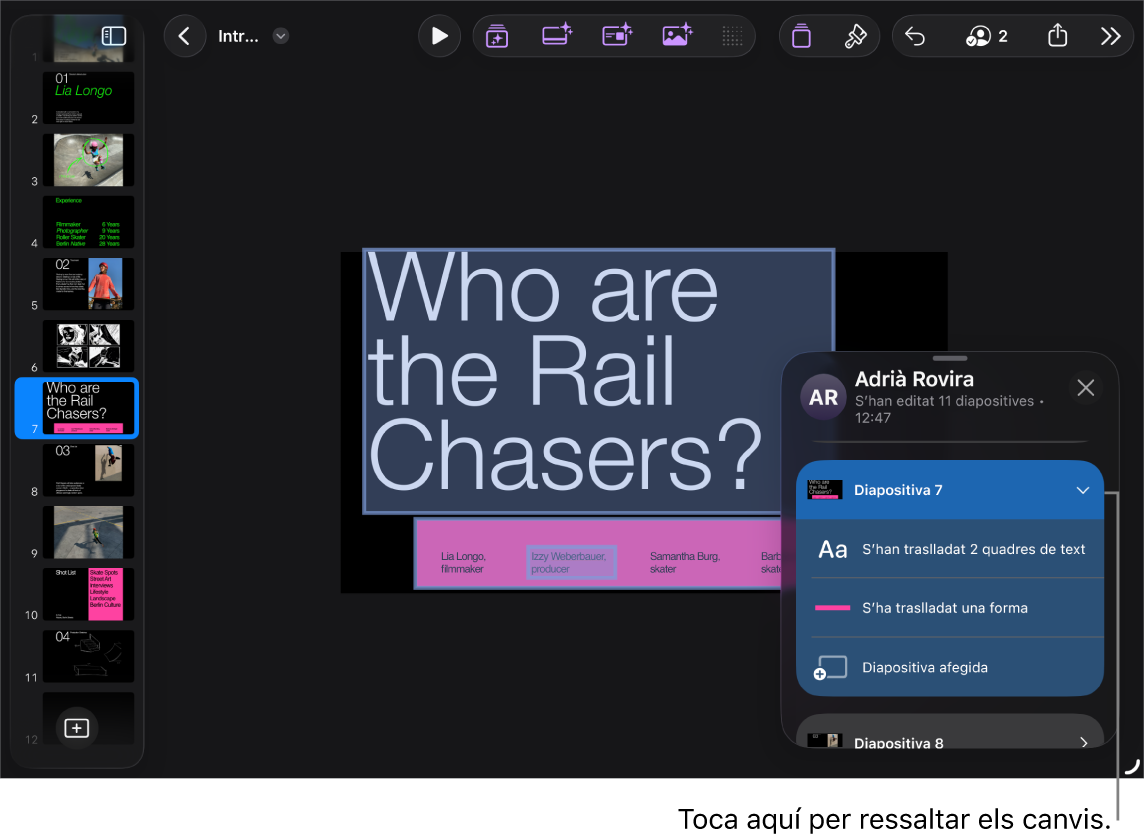Screen dimensions: 1144x838
Task: Click the insert image icon
Action: pyautogui.click(x=677, y=36)
